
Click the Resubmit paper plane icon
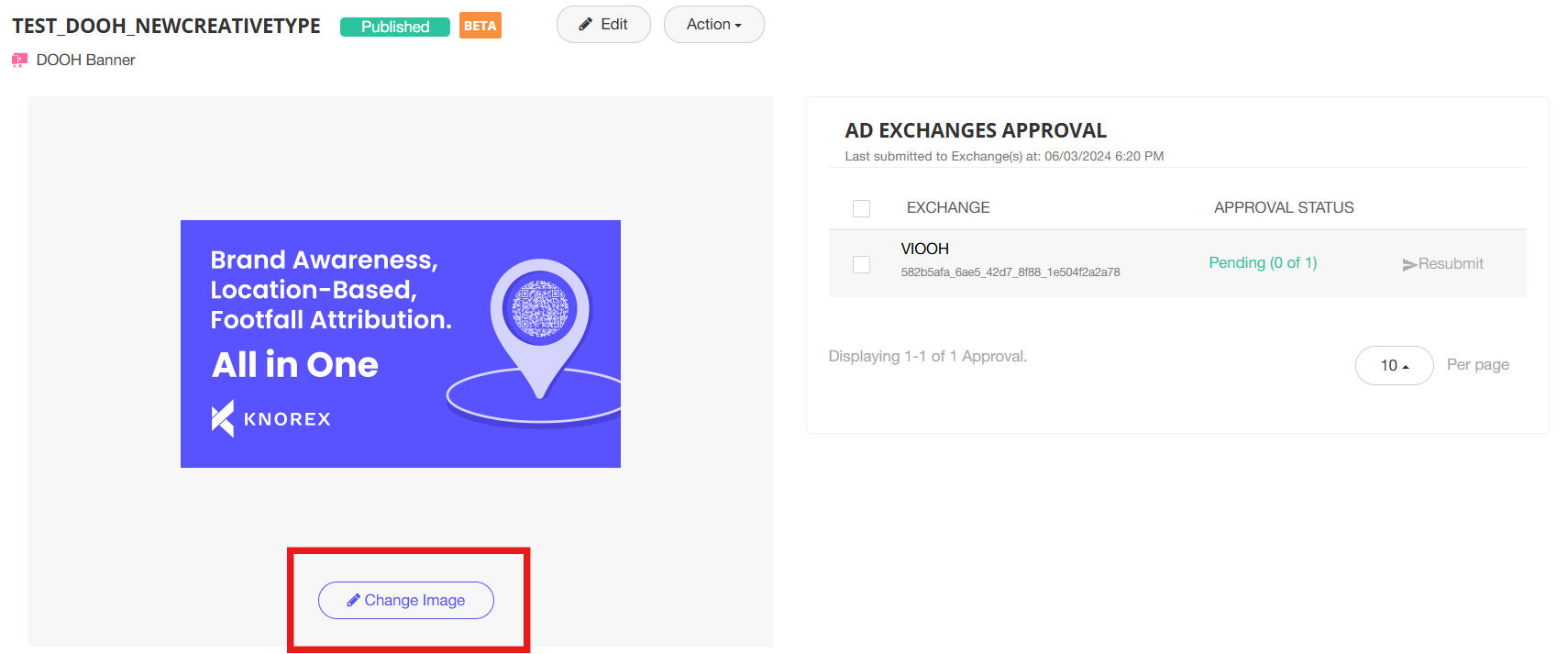tap(1409, 264)
